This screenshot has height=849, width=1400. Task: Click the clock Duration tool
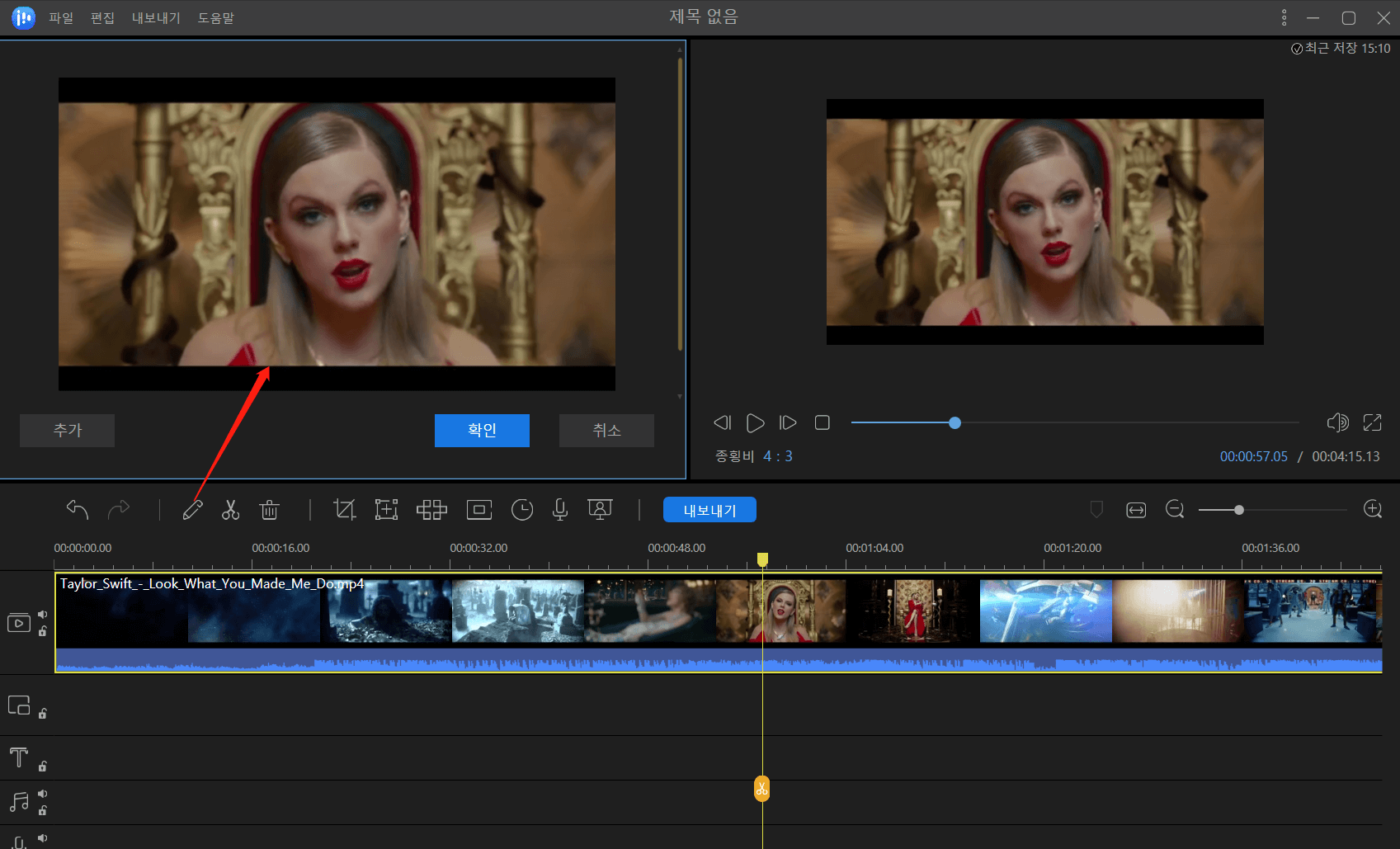(521, 510)
